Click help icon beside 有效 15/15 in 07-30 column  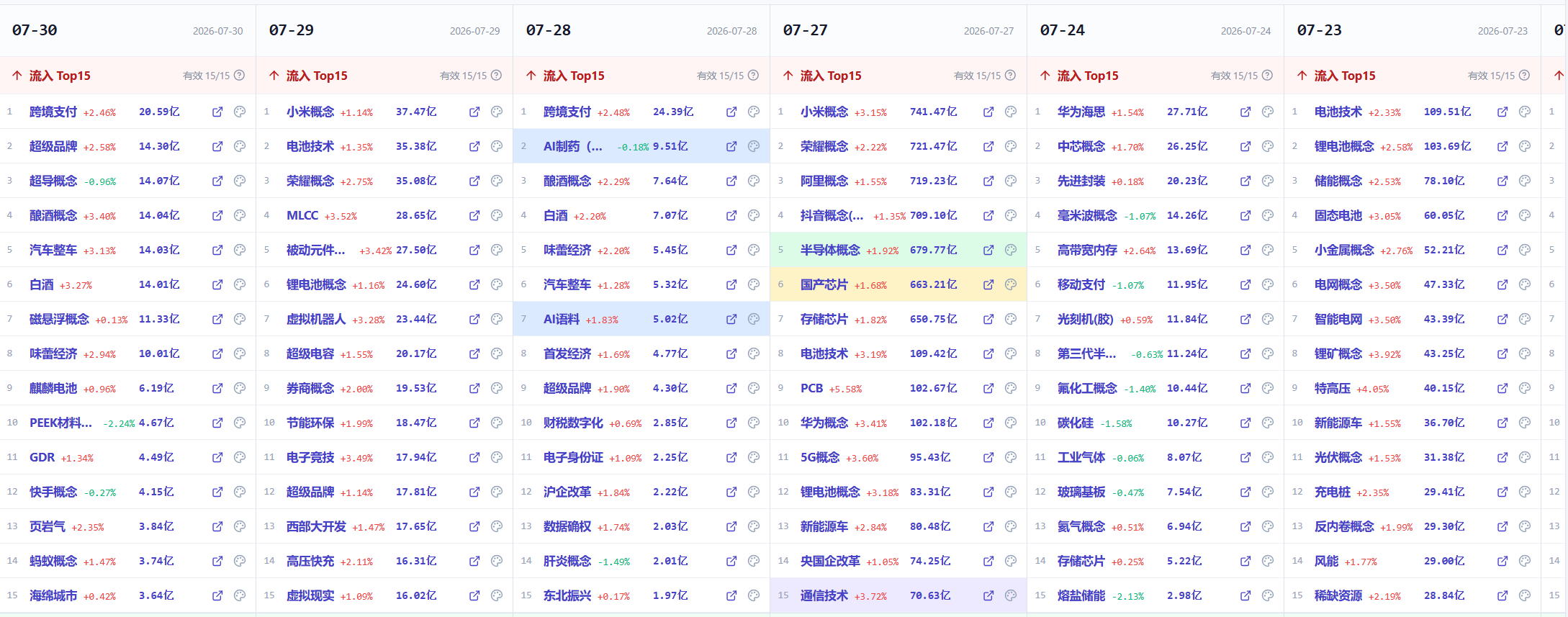pos(240,76)
